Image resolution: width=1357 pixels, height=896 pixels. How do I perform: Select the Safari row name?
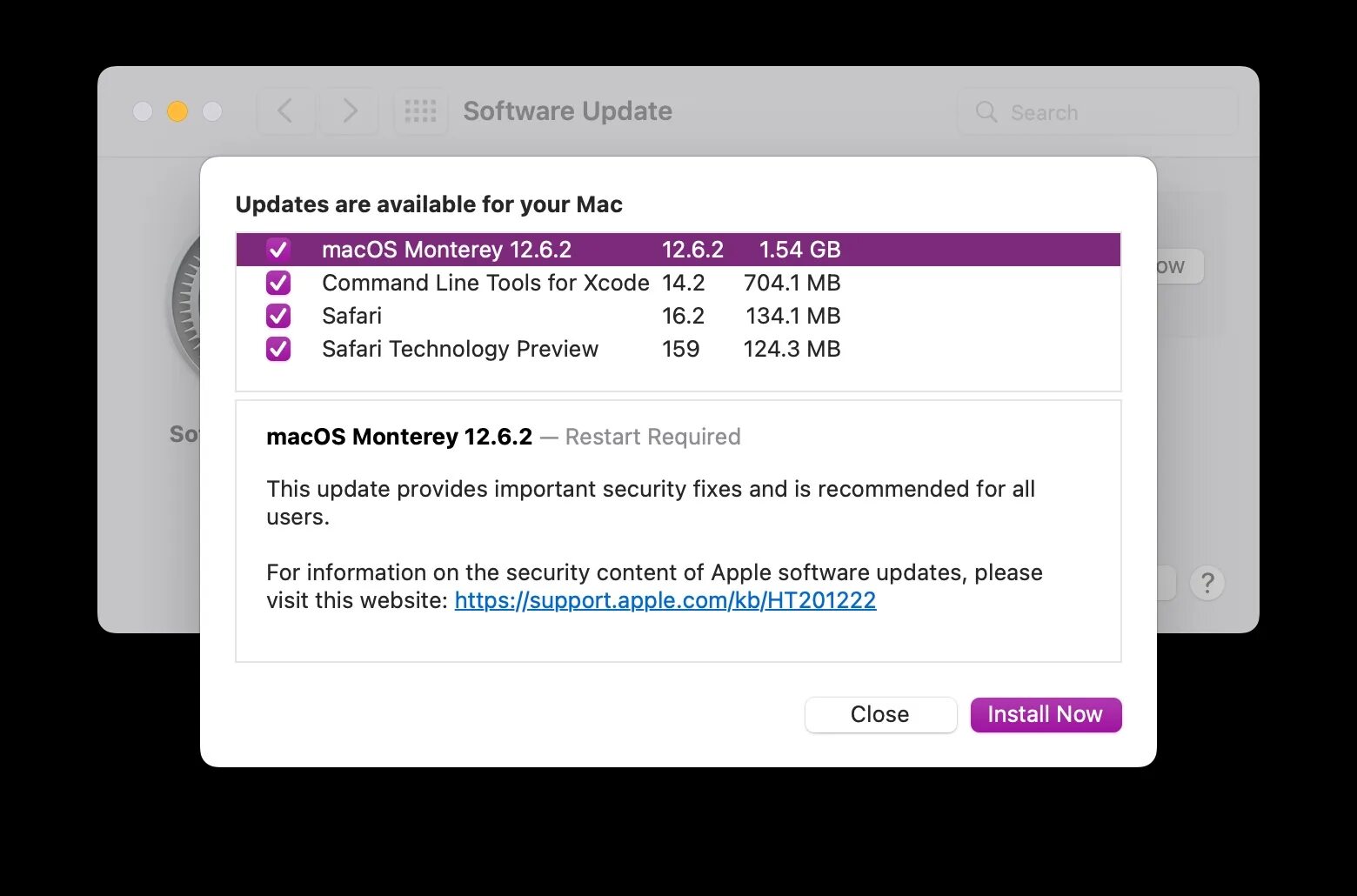point(351,316)
